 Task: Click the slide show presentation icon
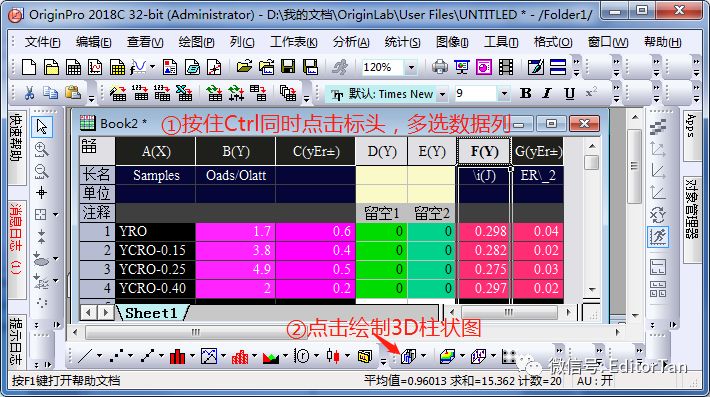pyautogui.click(x=461, y=67)
